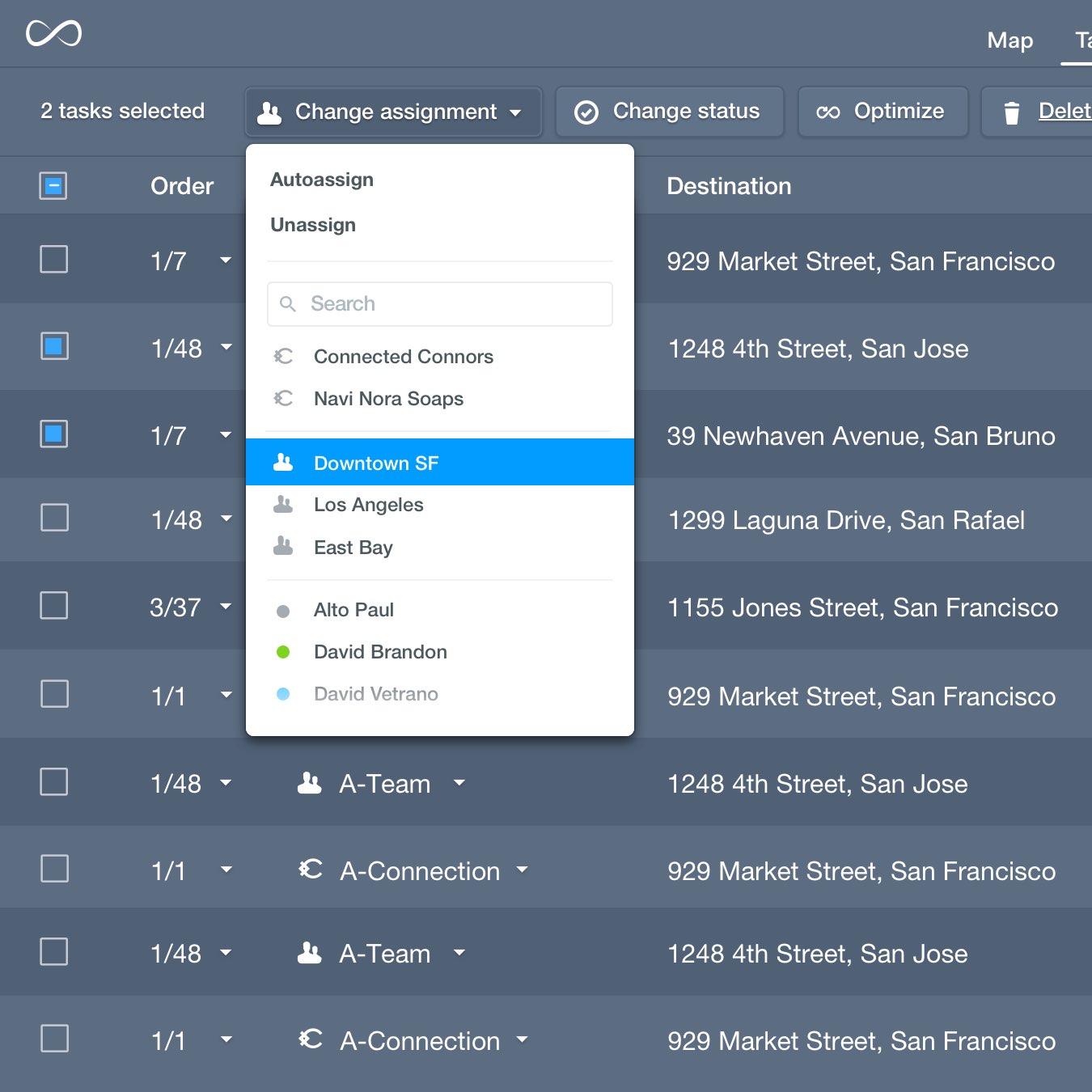Toggle the select-all checkbox in header
The width and height of the screenshot is (1092, 1092).
click(x=53, y=186)
